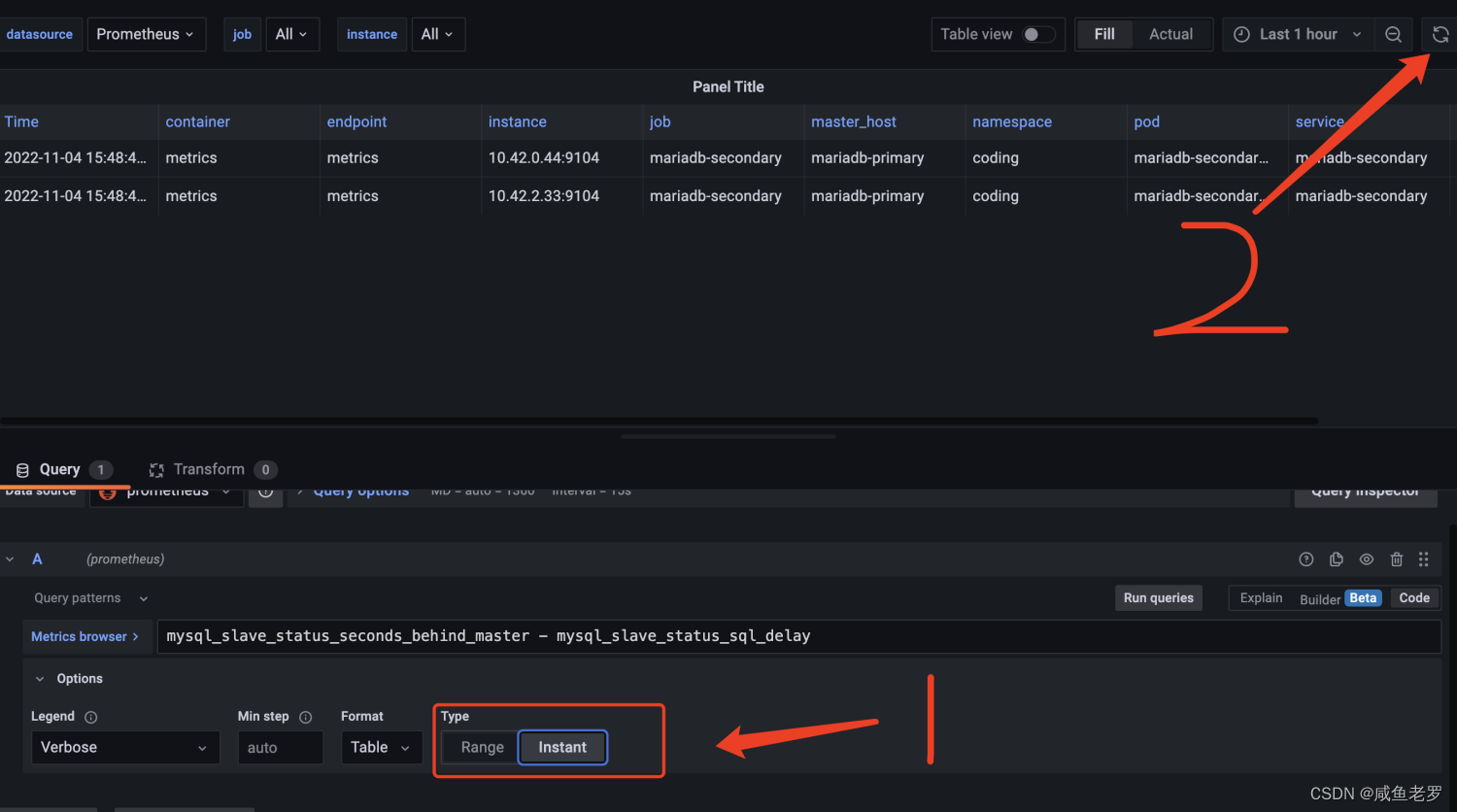Image resolution: width=1457 pixels, height=812 pixels.
Task: Switch to the Builder editor mode
Action: (x=1339, y=598)
